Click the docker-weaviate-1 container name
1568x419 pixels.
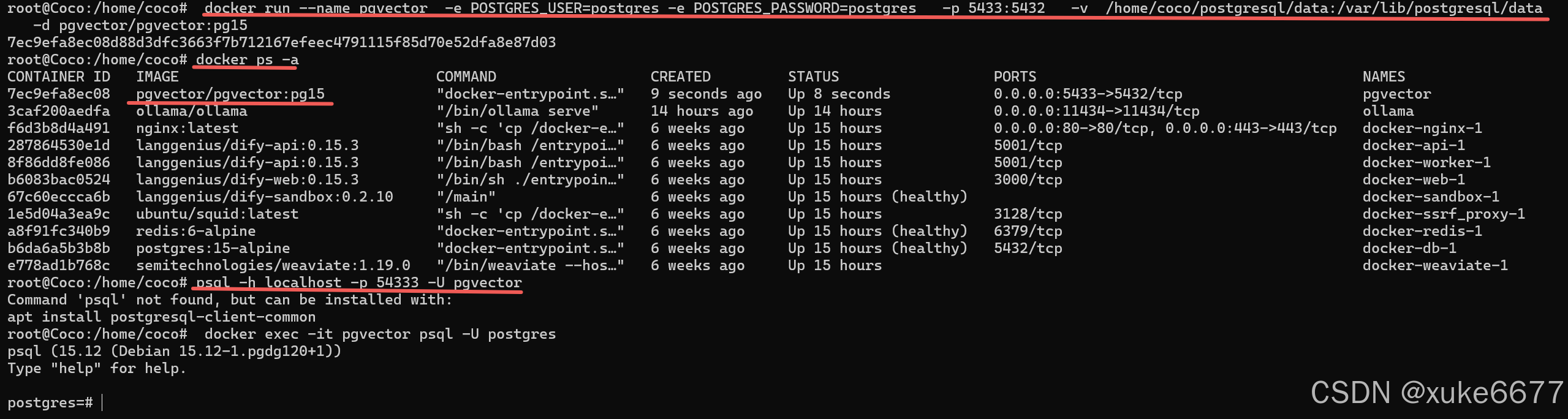1436,265
